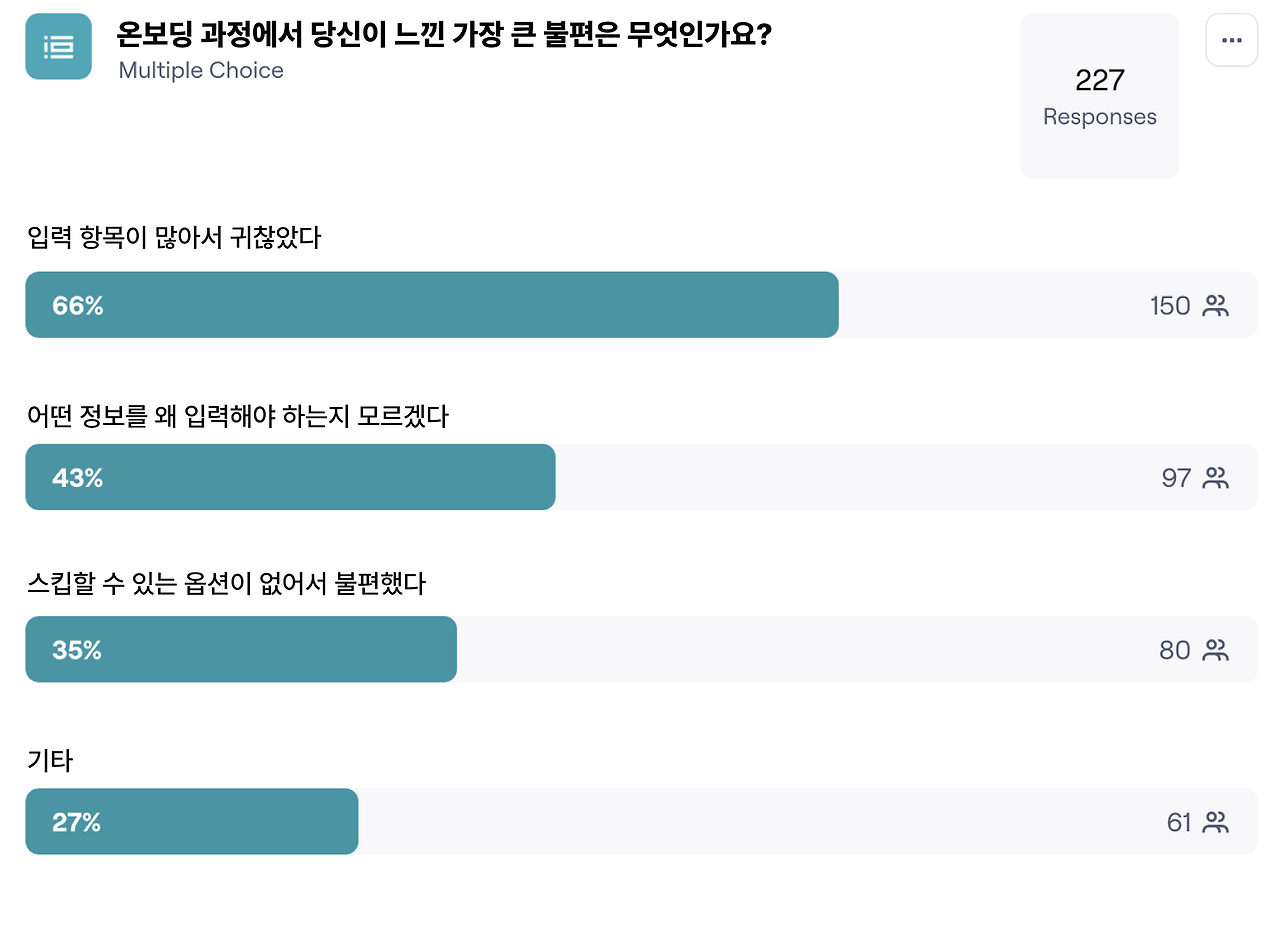
Task: Select the 66% result bar
Action: point(432,305)
